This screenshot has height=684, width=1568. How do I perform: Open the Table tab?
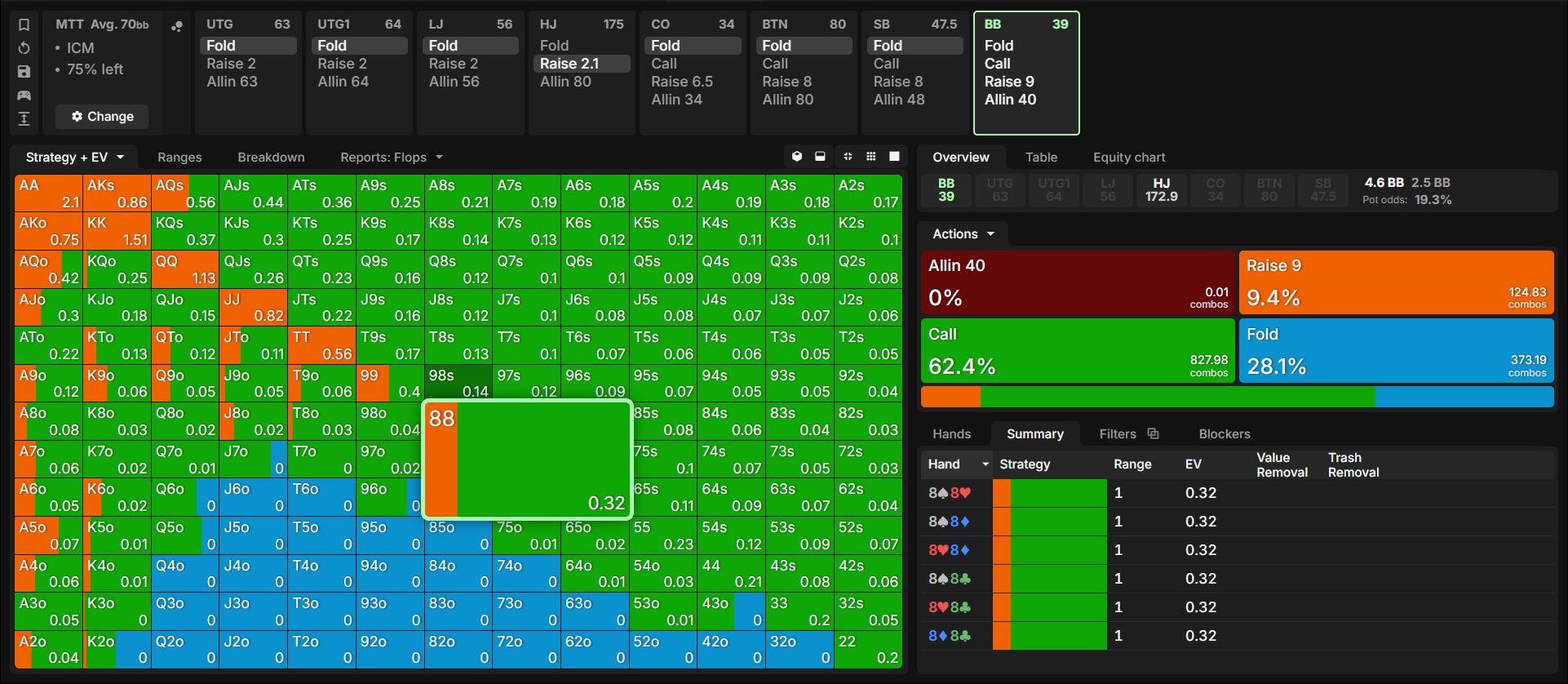click(1041, 158)
